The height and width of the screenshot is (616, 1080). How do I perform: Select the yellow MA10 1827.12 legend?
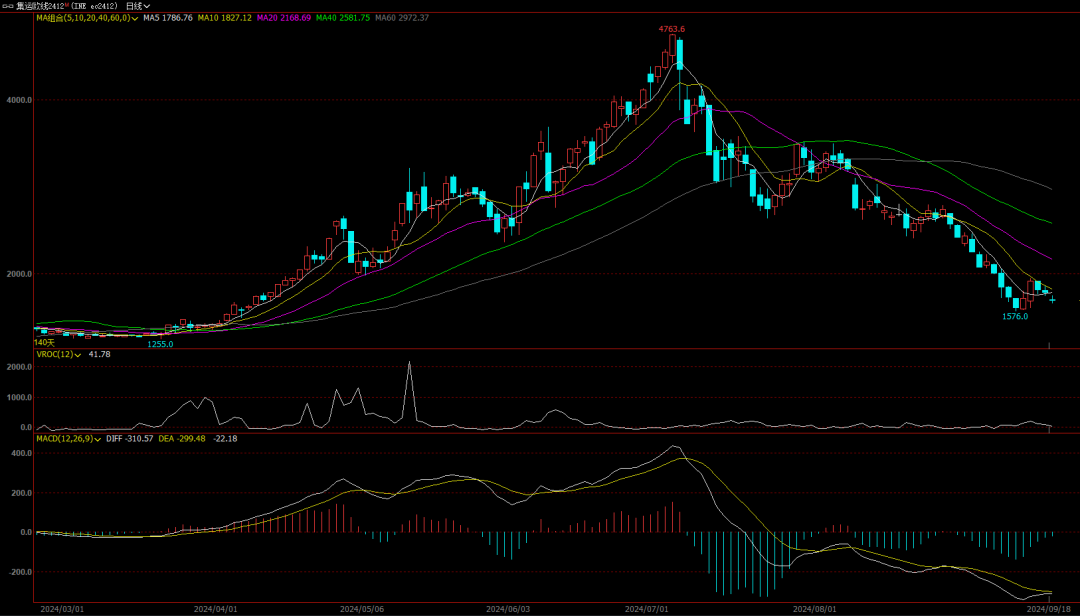pos(224,18)
